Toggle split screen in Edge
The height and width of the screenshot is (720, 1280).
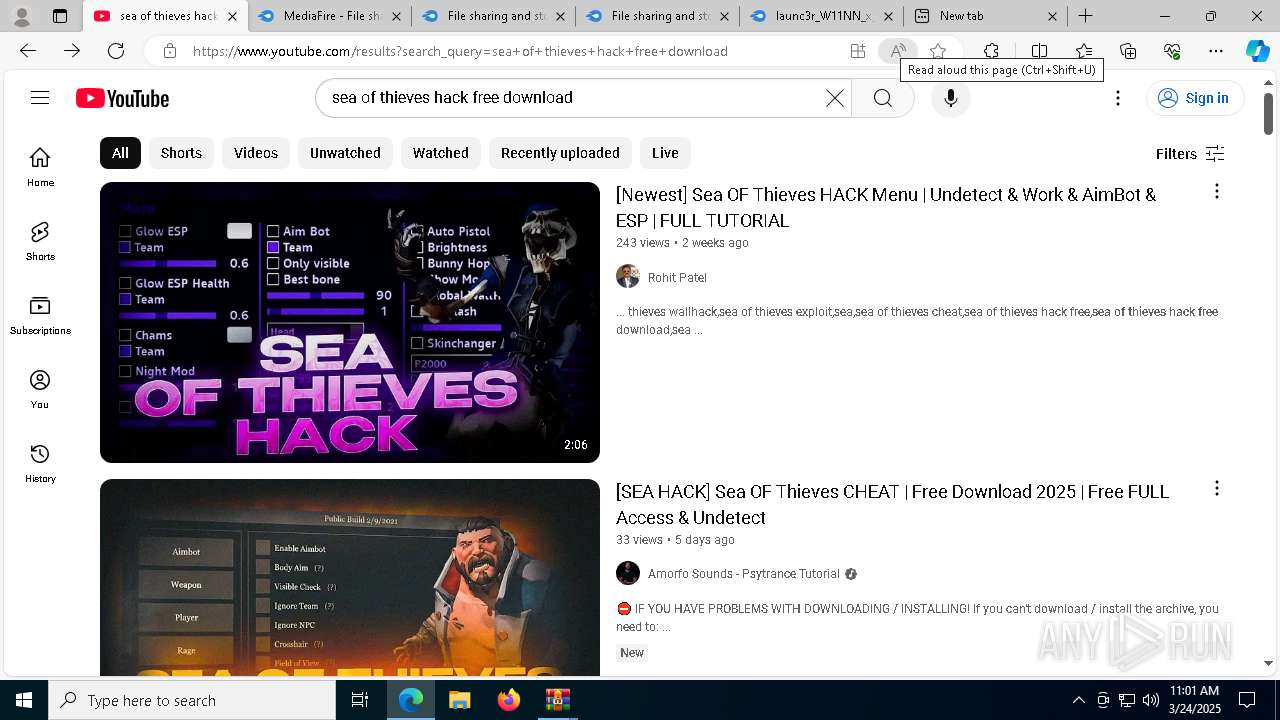(1039, 51)
